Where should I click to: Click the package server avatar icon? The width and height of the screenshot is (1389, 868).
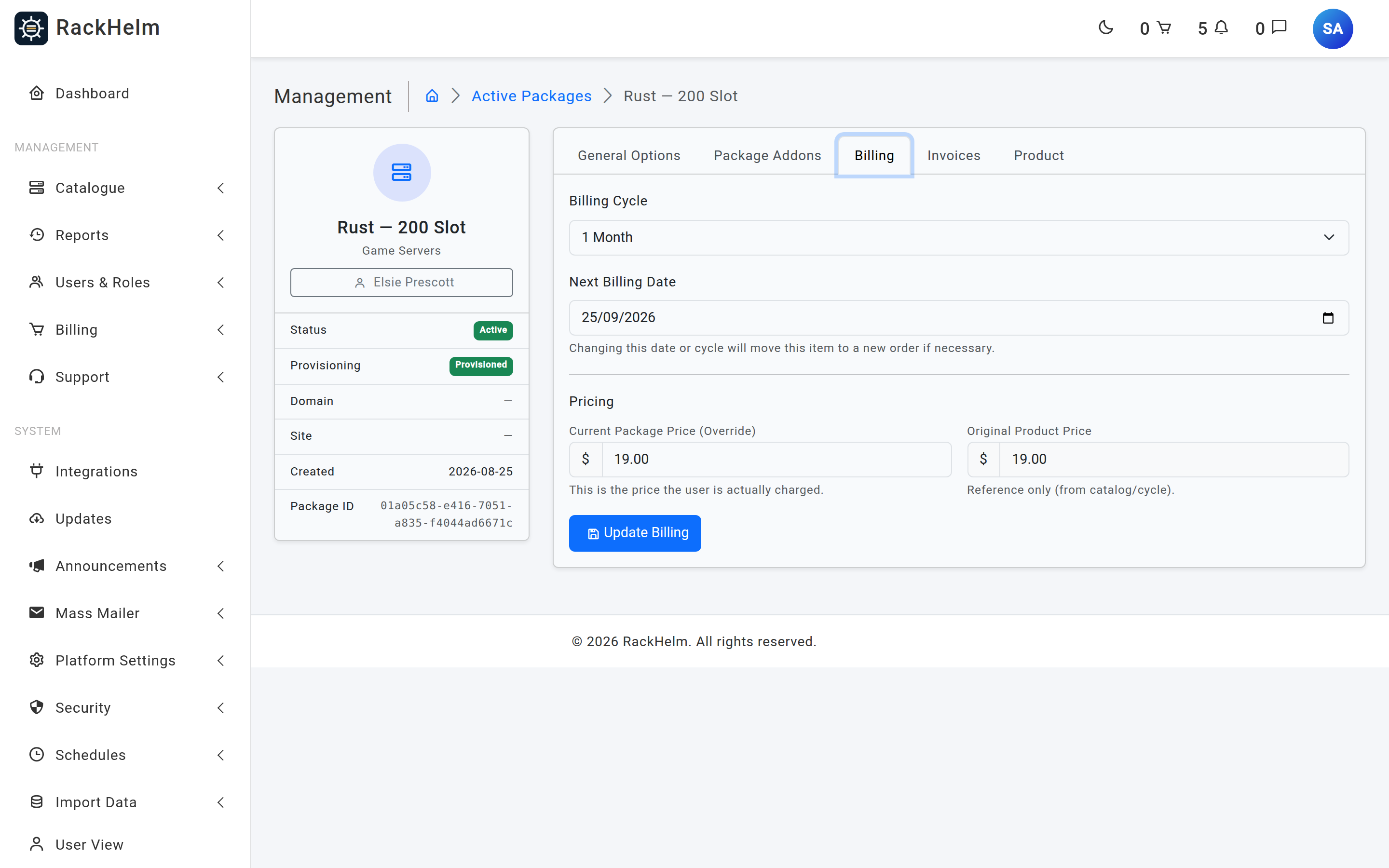(402, 172)
